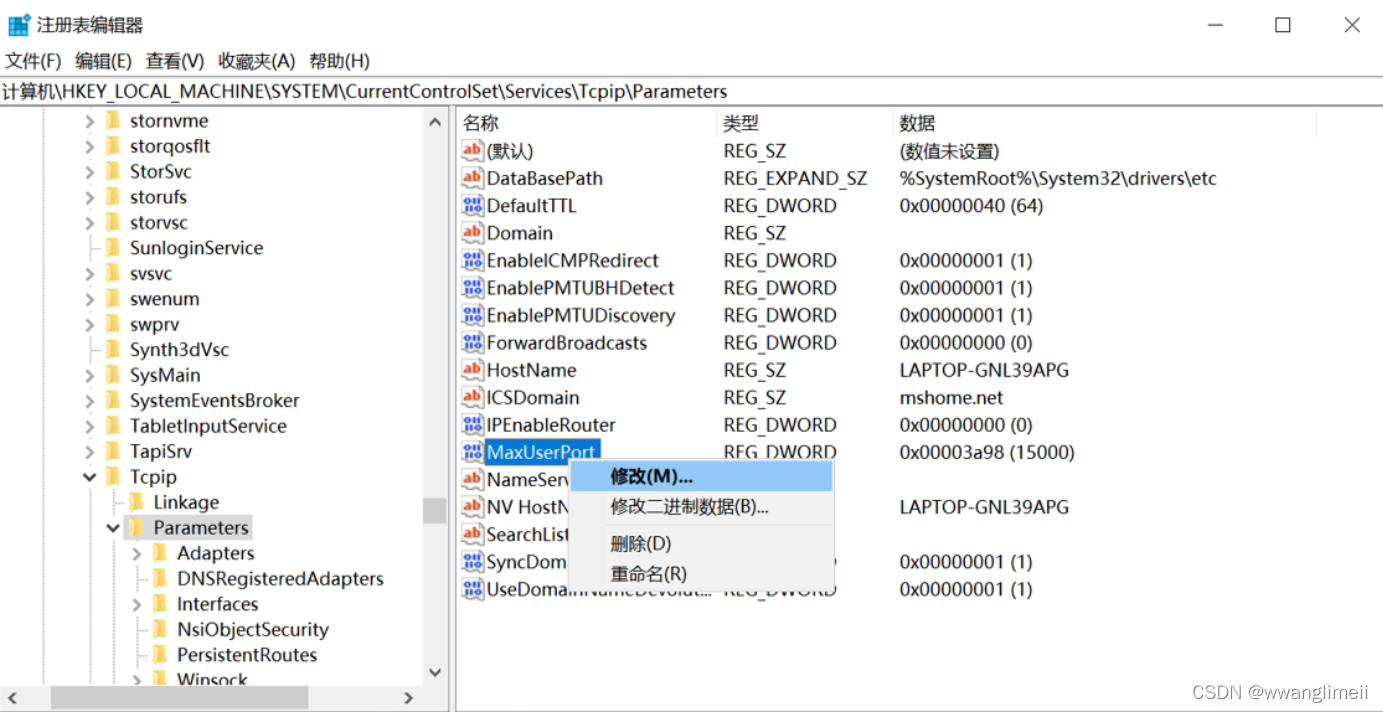The width and height of the screenshot is (1383, 712).
Task: Click the DWORD icon beside EnablePMTUDiscovery
Action: click(473, 315)
